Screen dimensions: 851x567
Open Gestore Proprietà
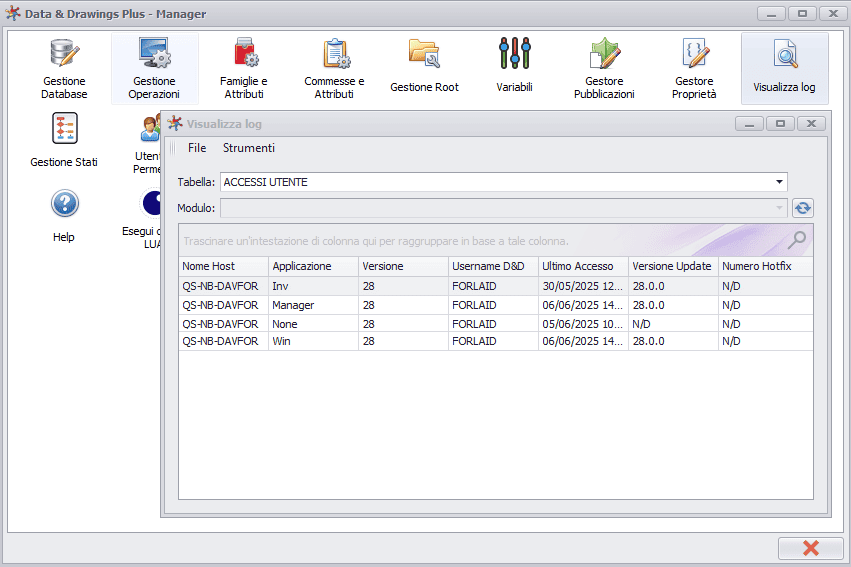coord(695,68)
